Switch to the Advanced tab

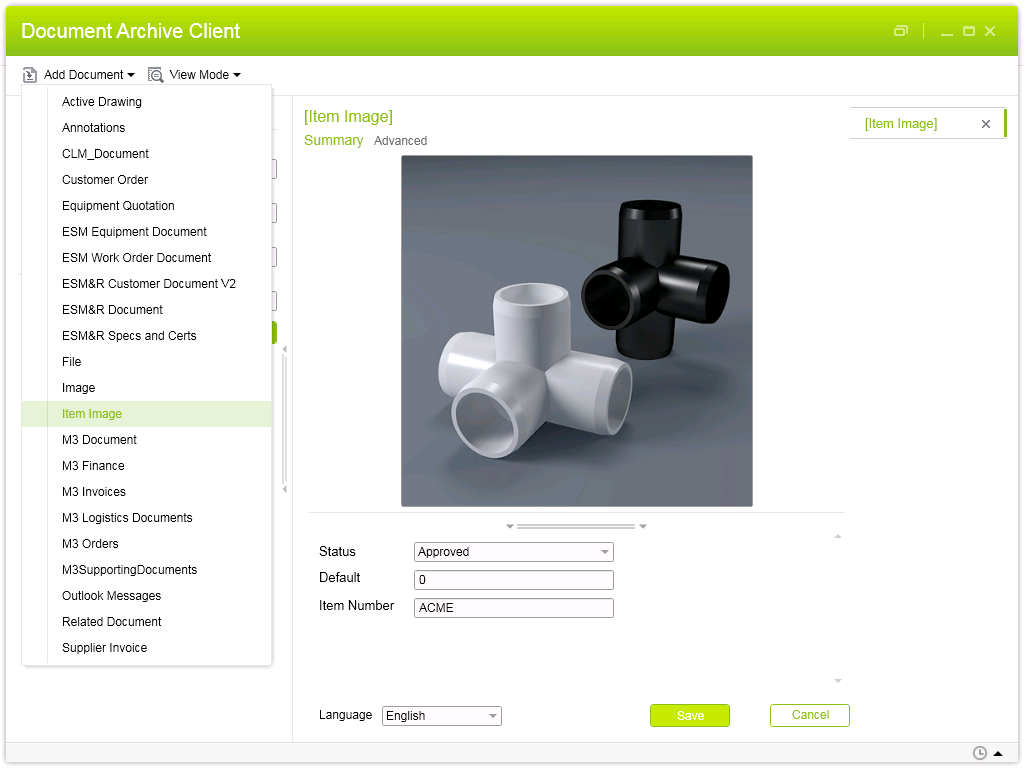(x=400, y=141)
